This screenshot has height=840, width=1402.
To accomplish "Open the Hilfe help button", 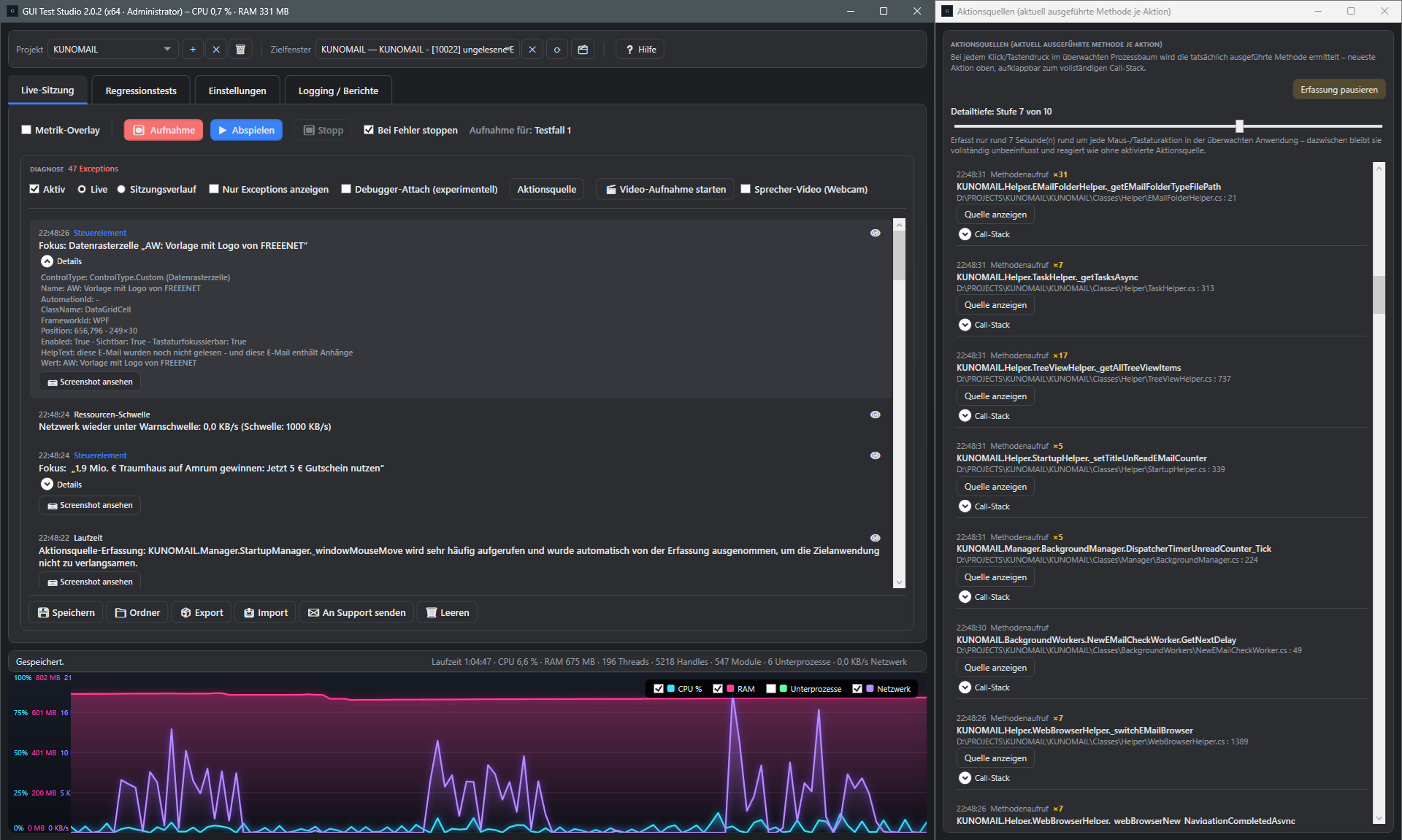I will (640, 50).
